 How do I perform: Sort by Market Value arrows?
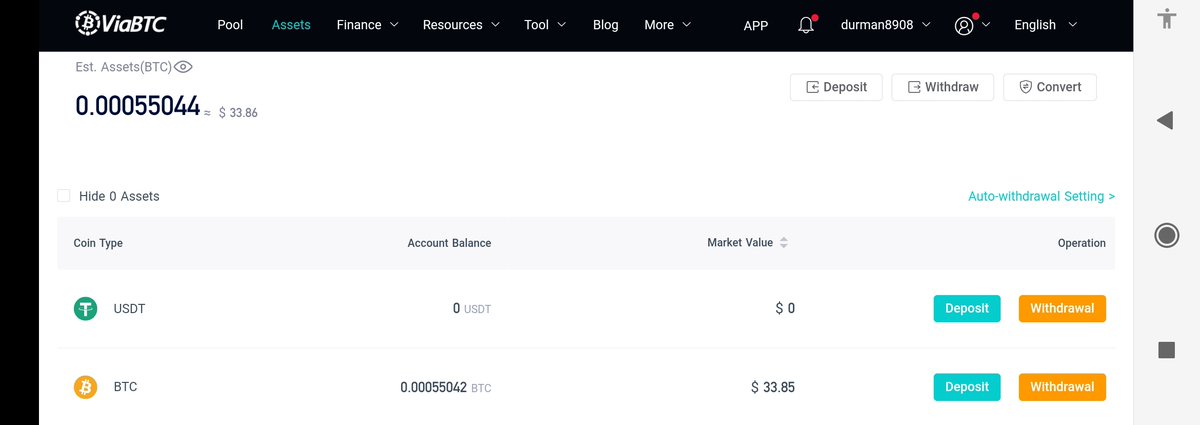click(784, 243)
